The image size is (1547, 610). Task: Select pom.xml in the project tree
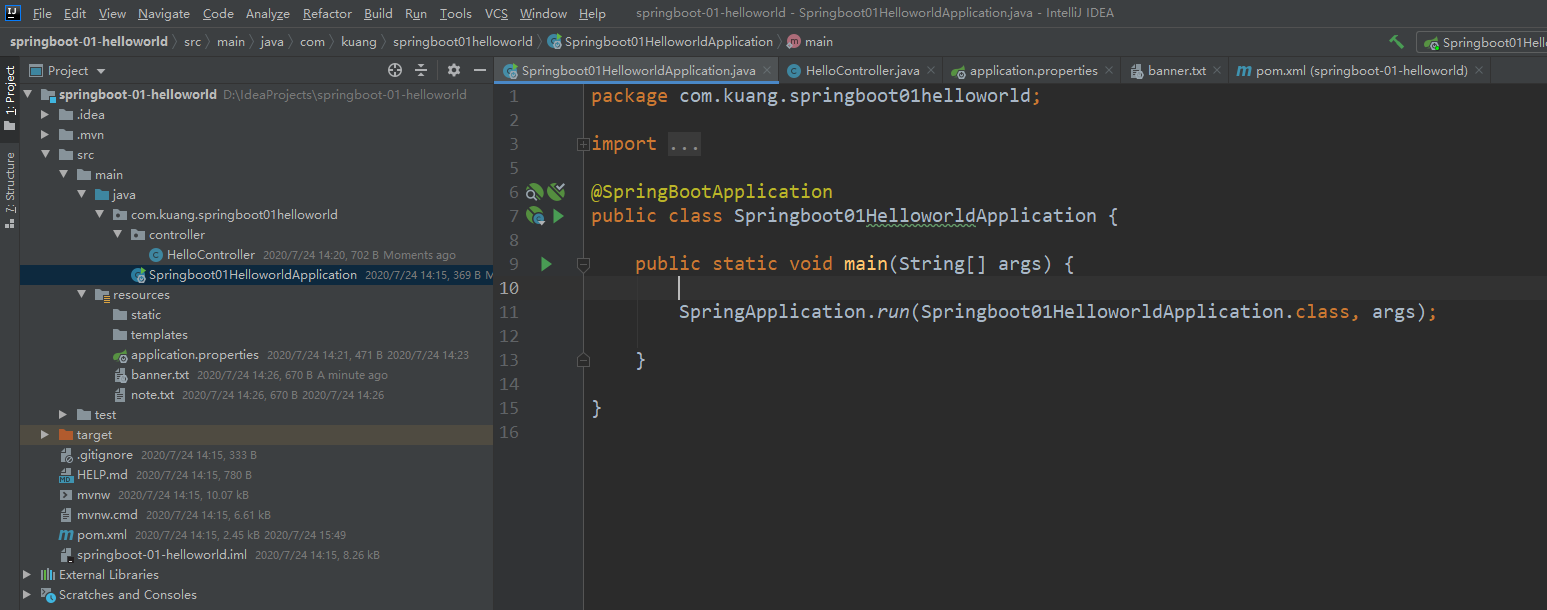point(102,535)
